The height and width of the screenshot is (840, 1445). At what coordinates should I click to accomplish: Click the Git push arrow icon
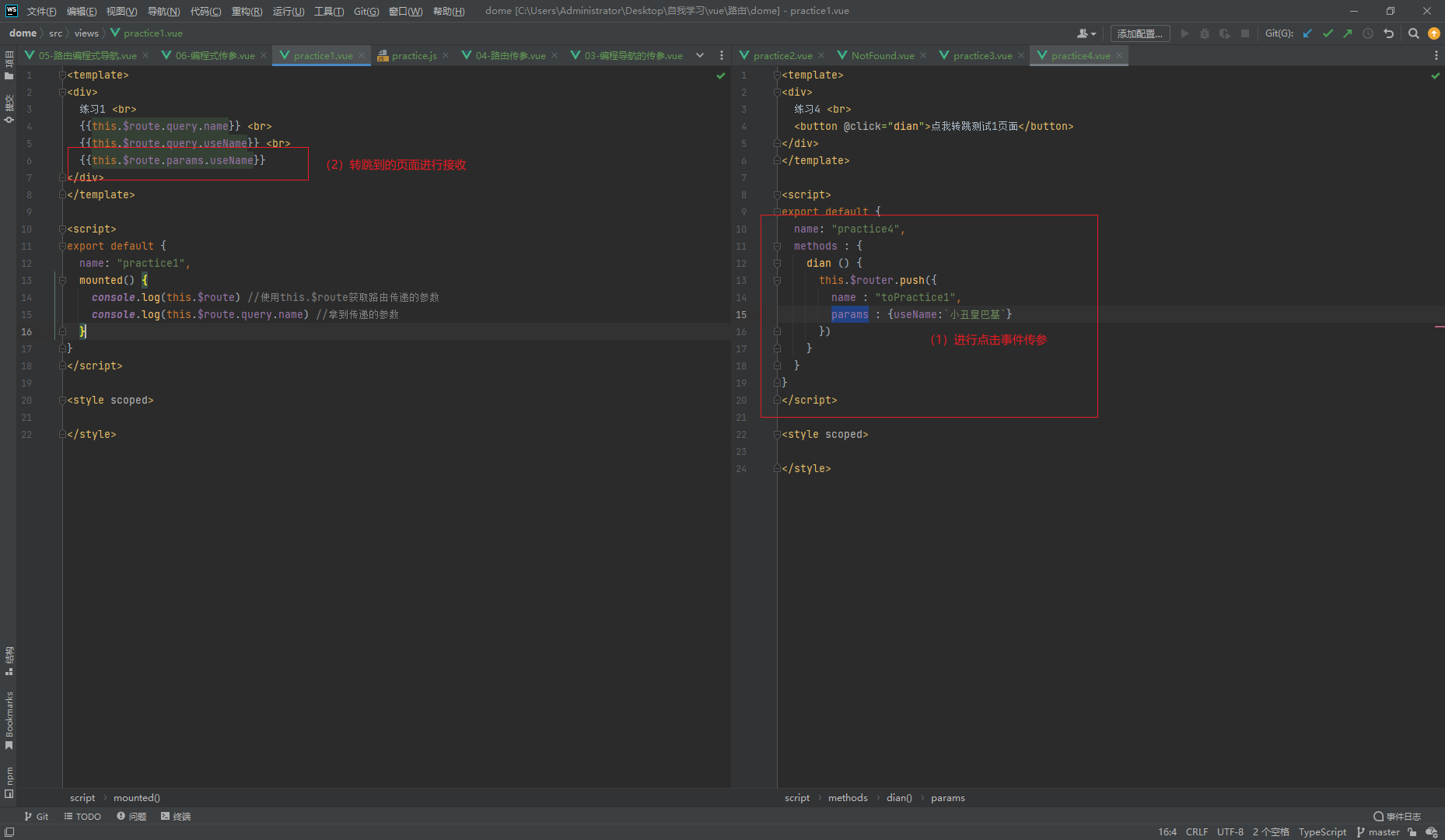[x=1348, y=33]
